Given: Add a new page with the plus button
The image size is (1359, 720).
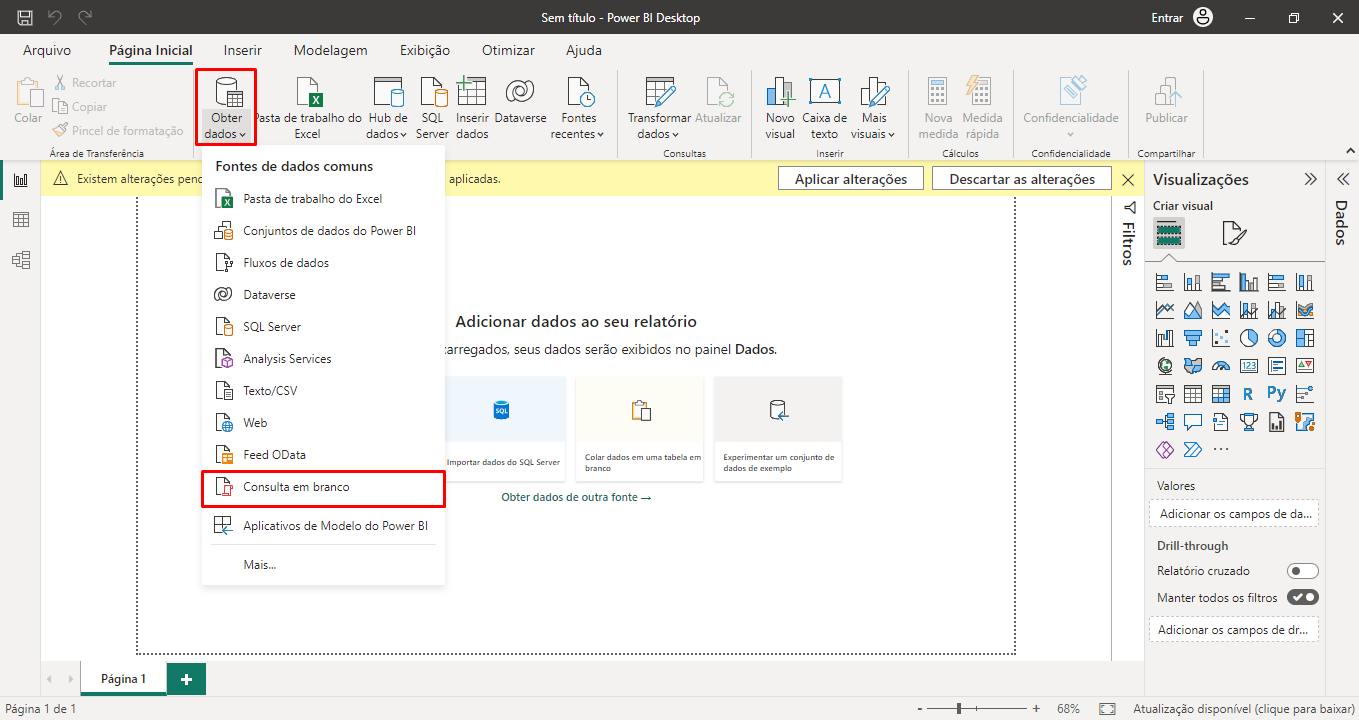Looking at the screenshot, I should pos(186,679).
